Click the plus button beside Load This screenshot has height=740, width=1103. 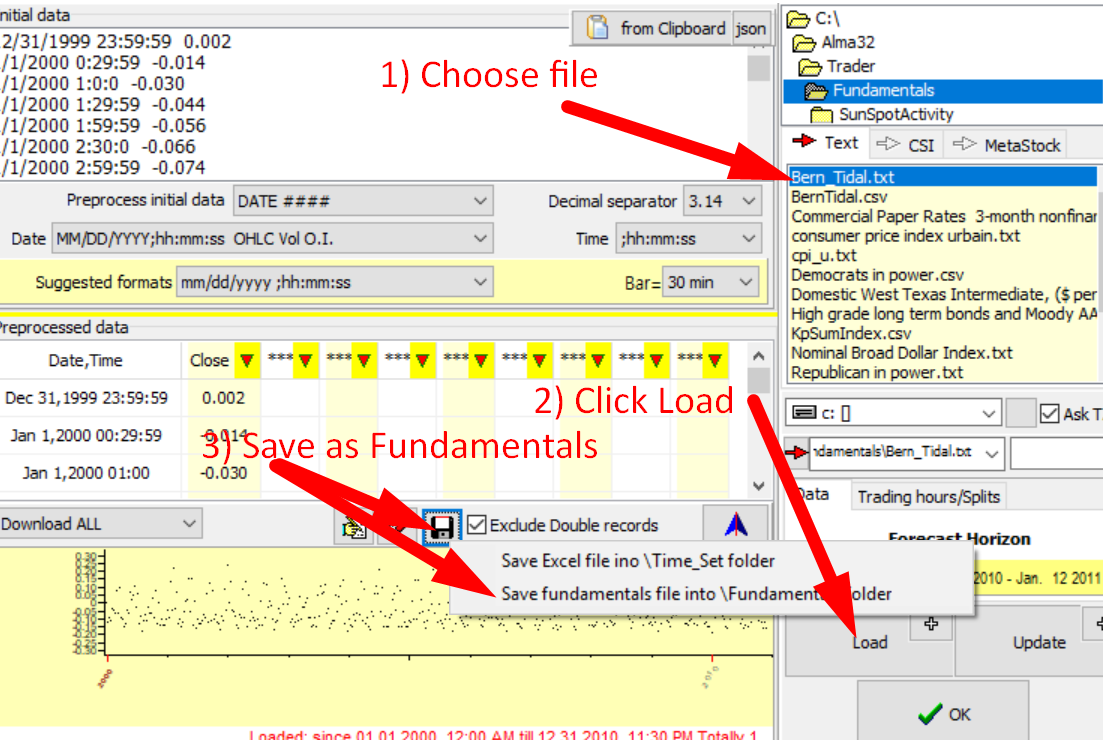click(x=932, y=623)
